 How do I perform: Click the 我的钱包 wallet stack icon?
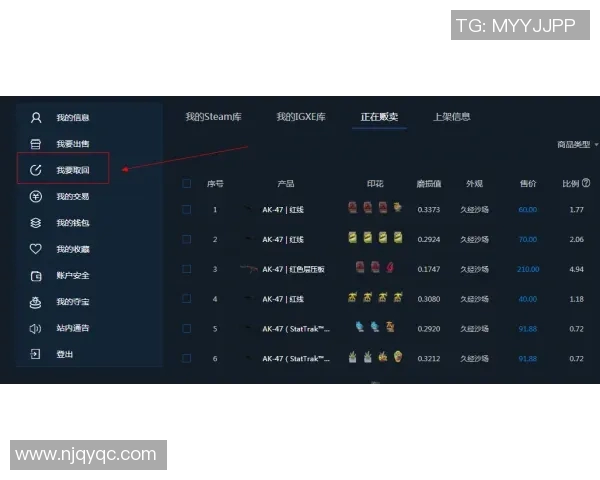(x=36, y=223)
